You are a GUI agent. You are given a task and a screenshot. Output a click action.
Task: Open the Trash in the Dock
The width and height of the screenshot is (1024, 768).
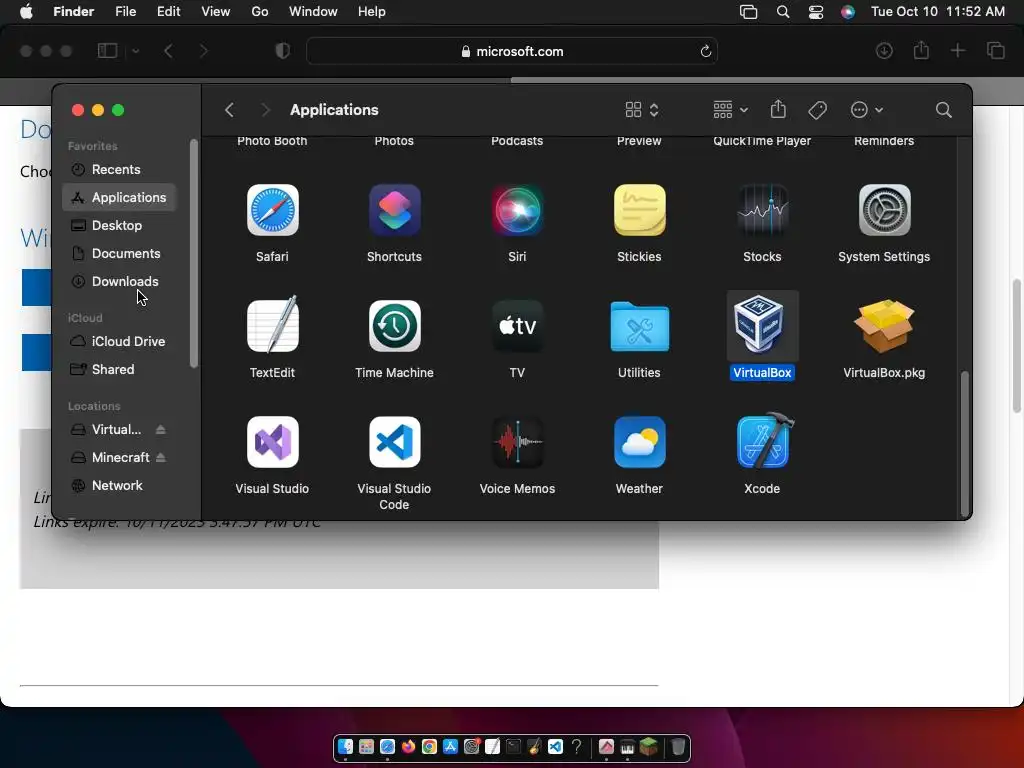click(x=678, y=746)
